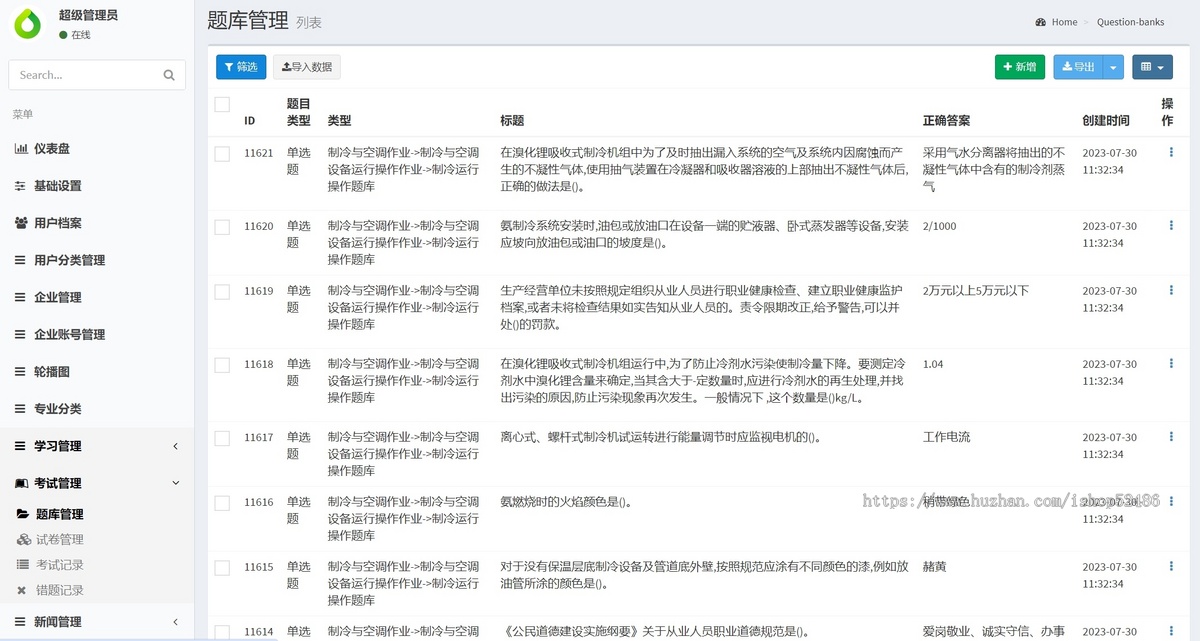Open actions menu for row 11620
Image resolution: width=1200 pixels, height=641 pixels.
coord(1171,226)
